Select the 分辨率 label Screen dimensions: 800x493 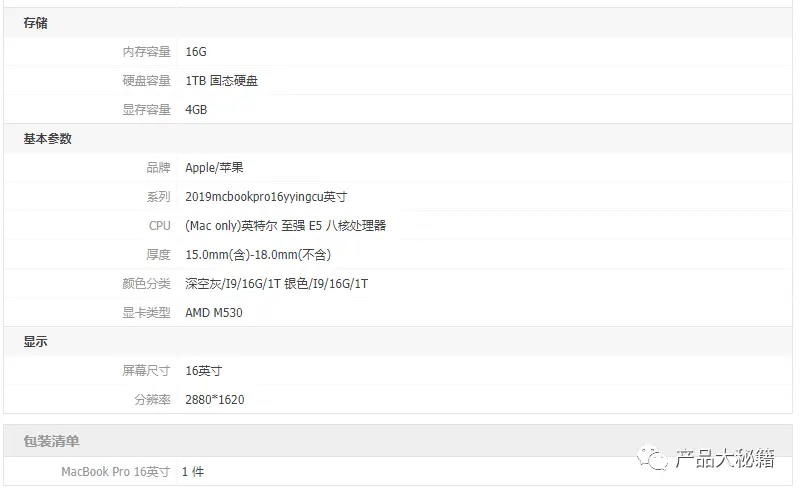(x=153, y=400)
